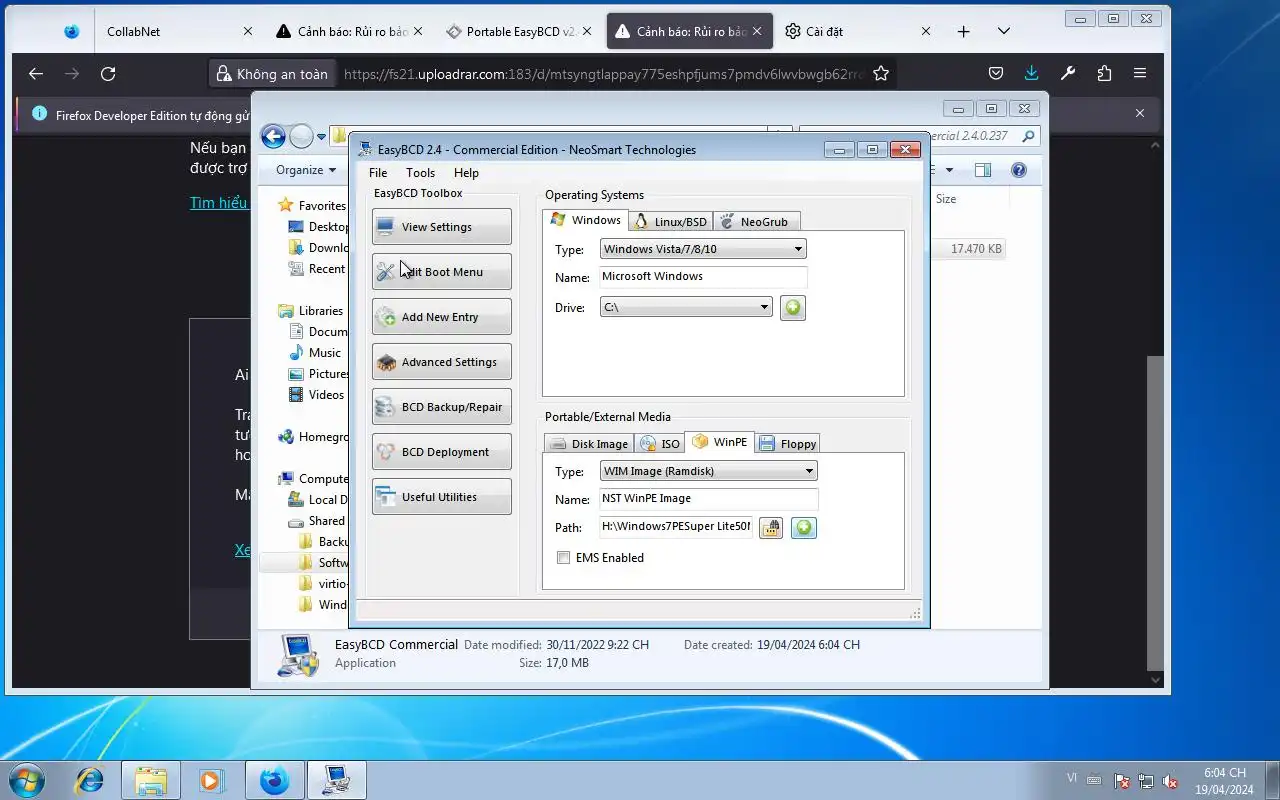Click green add entry icon beside Path
Viewport: 1280px width, 800px height.
pos(804,527)
